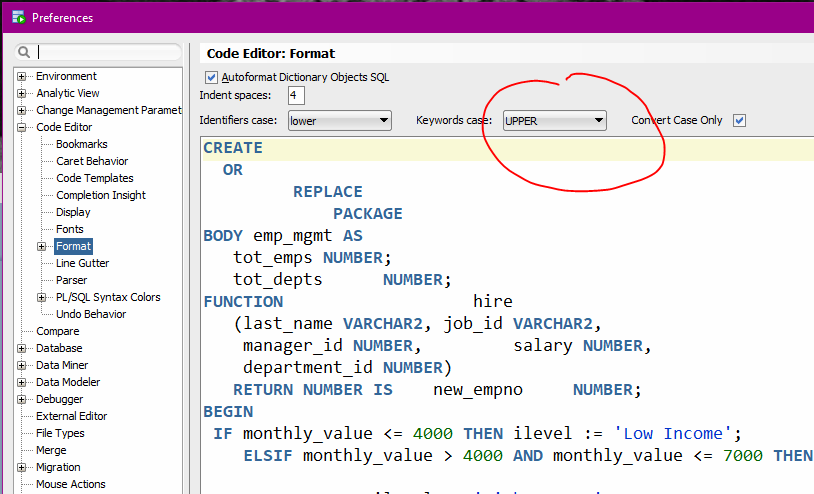Select the Debugger category
Image resolution: width=814 pixels, height=494 pixels.
point(60,399)
